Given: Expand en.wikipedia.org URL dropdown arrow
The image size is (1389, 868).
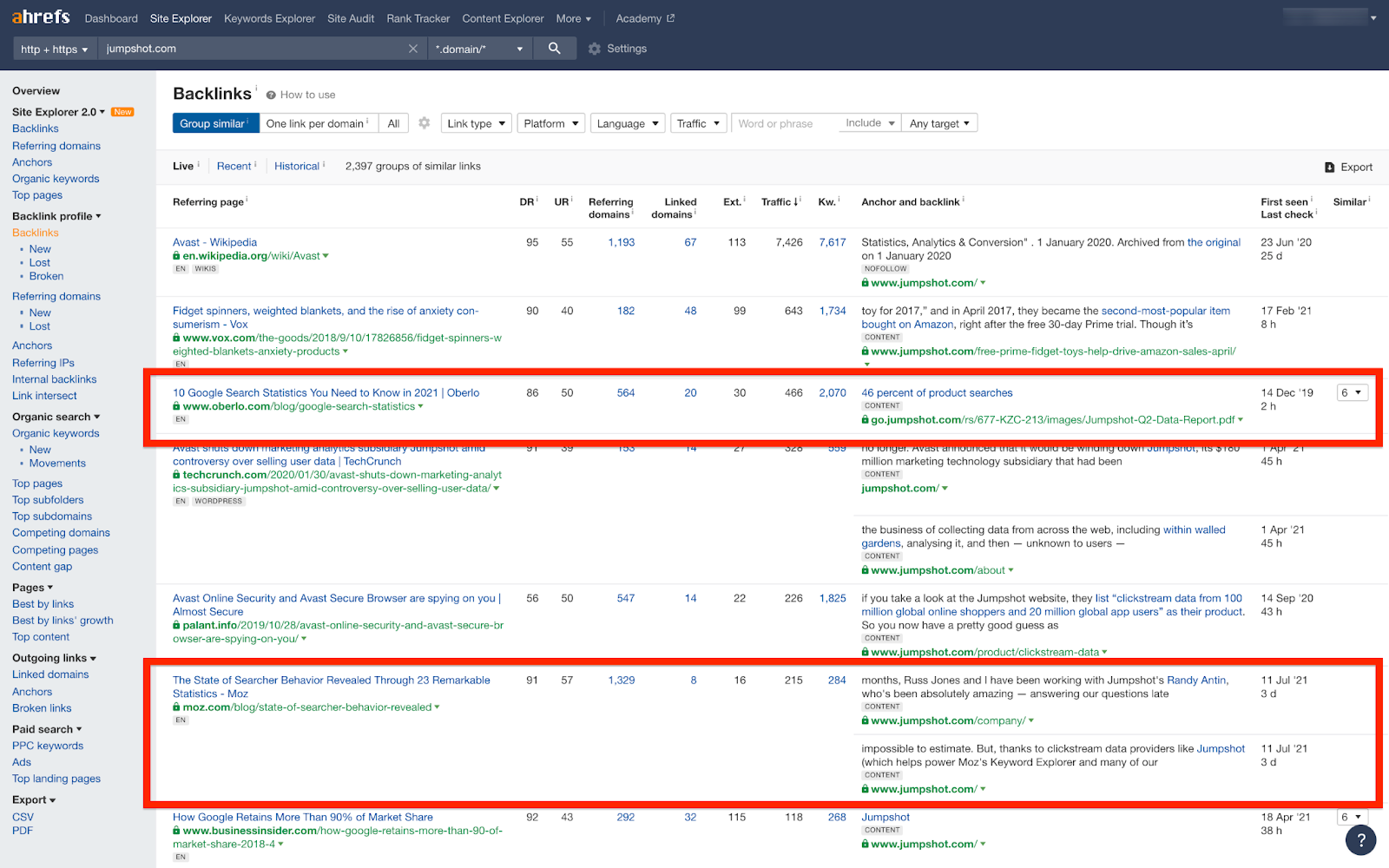Looking at the screenshot, I should coord(326,256).
